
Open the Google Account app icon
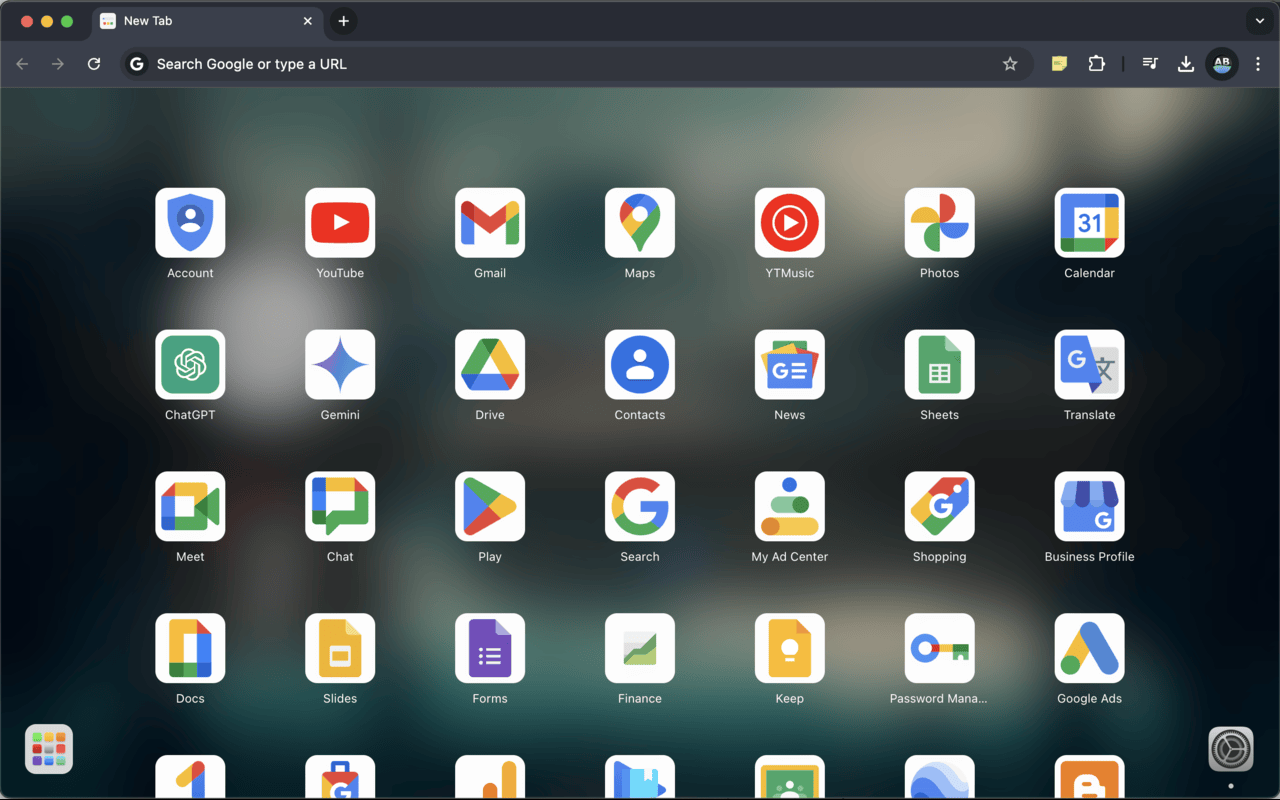click(190, 223)
